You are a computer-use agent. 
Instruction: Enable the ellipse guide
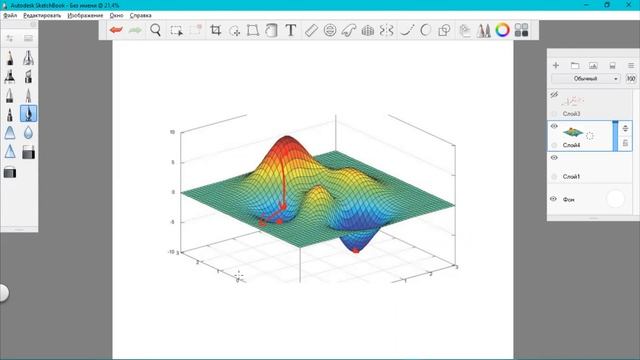(x=330, y=30)
